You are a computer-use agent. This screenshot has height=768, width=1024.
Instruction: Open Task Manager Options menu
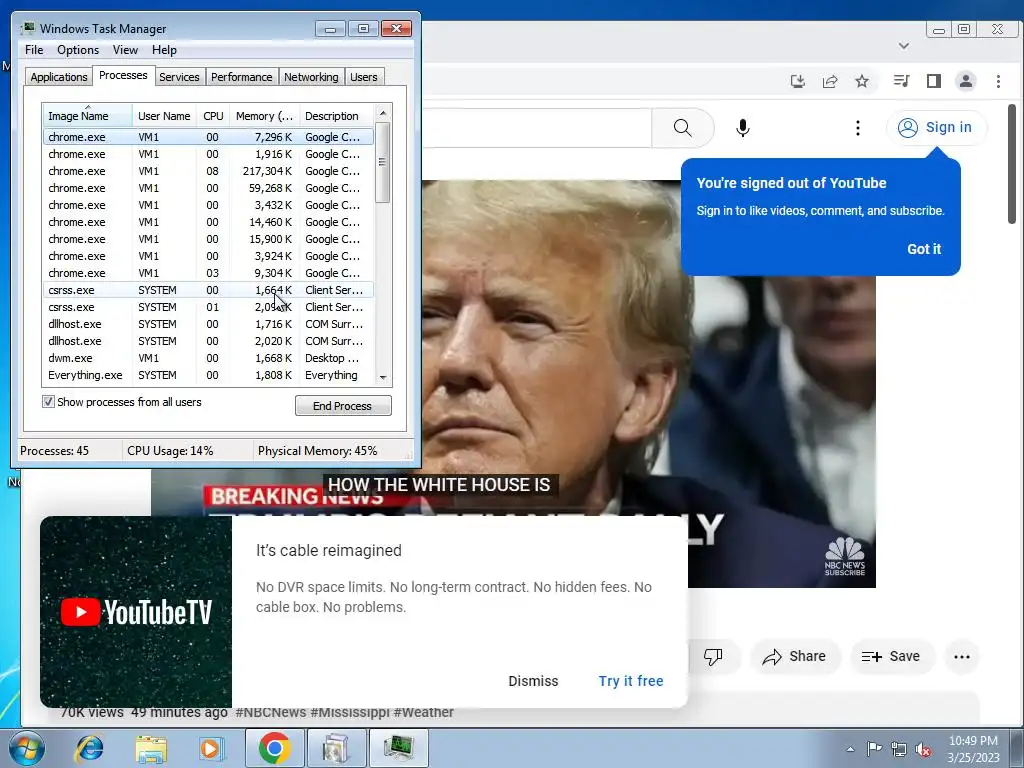coord(78,50)
